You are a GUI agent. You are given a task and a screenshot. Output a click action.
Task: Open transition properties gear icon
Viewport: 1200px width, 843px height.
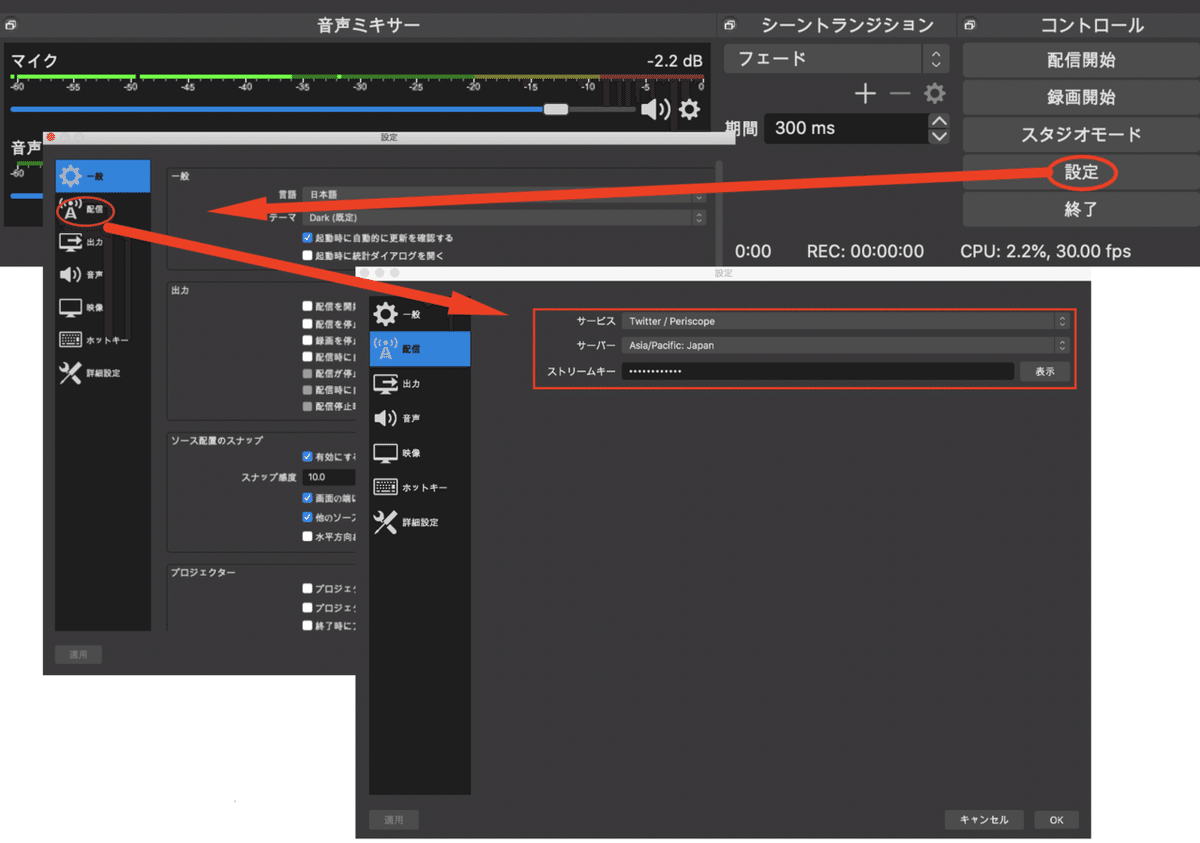click(934, 94)
